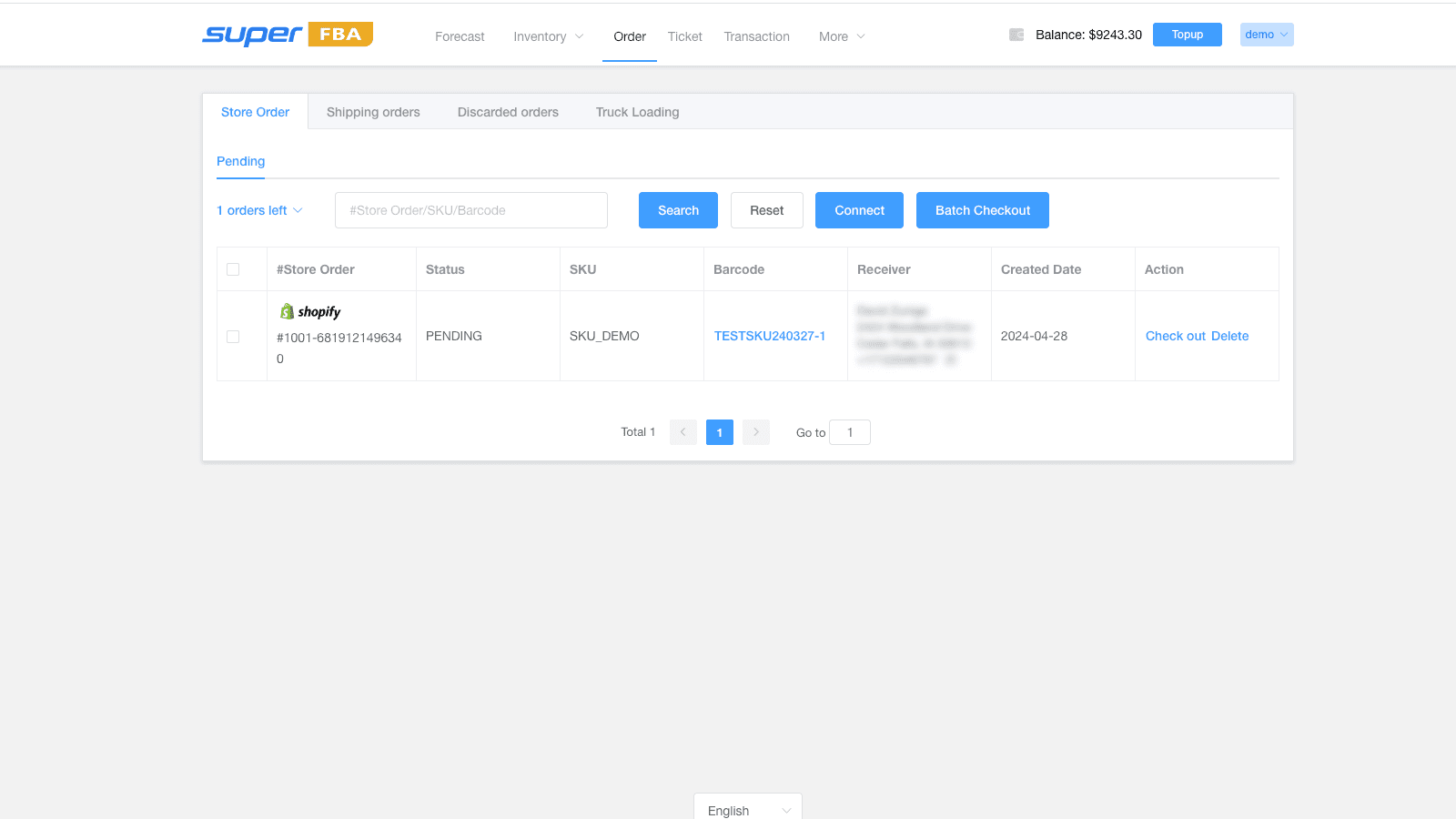
Task: Click Delete for the pending order
Action: 1230,336
